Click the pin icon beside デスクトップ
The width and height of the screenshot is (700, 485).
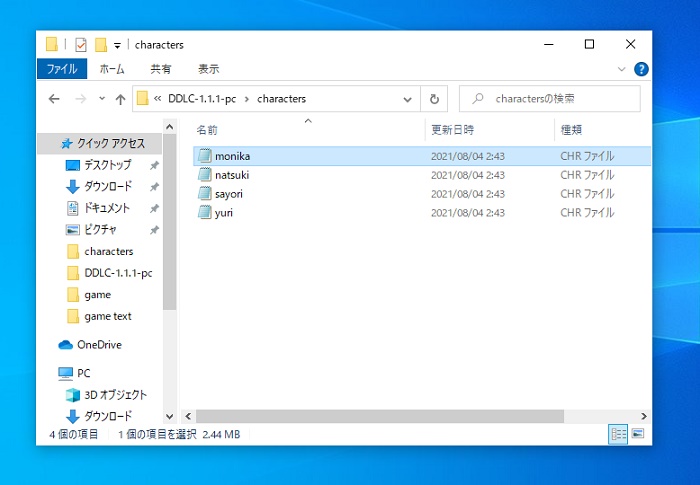(x=154, y=165)
